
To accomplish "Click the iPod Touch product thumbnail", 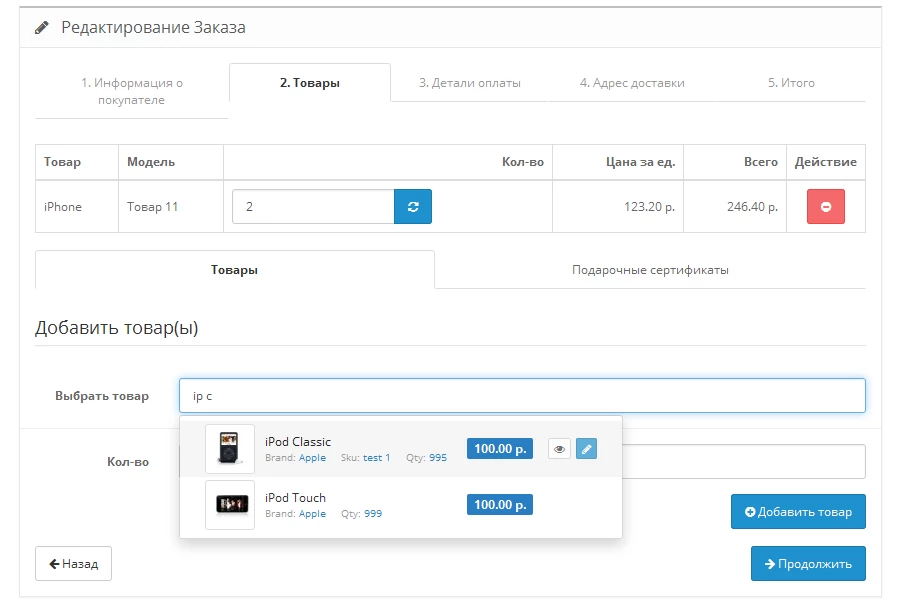I will click(x=230, y=505).
